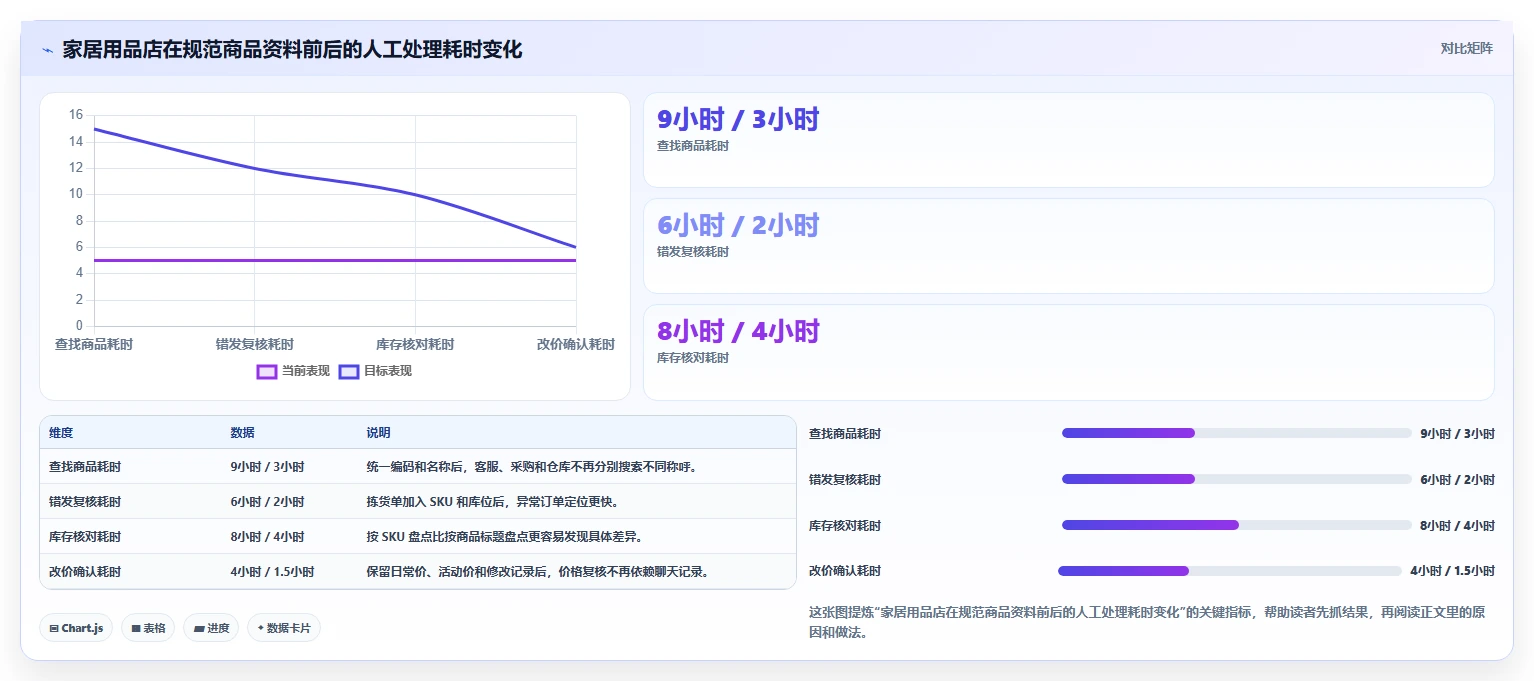Click the Chart.js chip icon
This screenshot has width=1534, height=681.
tap(54, 628)
